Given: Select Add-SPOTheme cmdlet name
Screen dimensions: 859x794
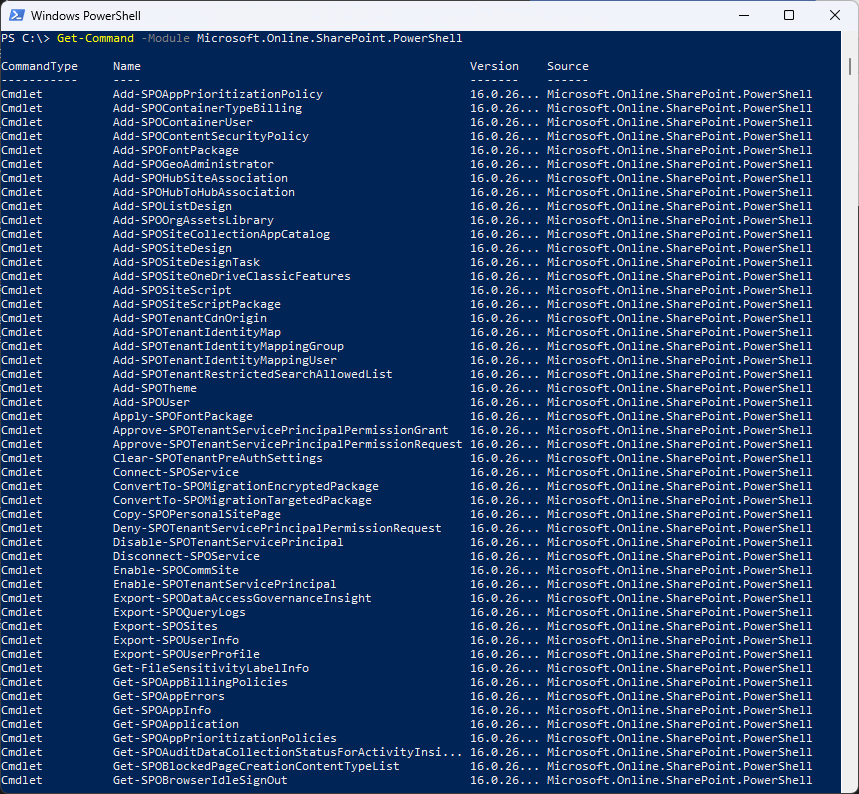Looking at the screenshot, I should click(x=155, y=389).
